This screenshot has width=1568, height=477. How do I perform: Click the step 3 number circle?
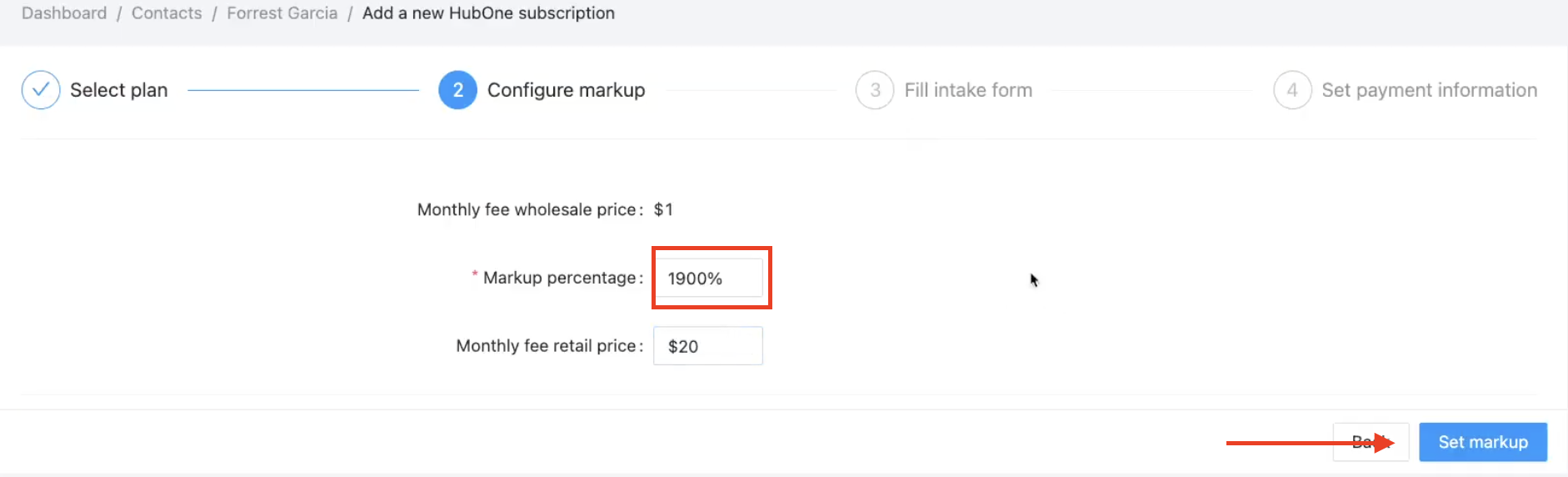pos(875,90)
